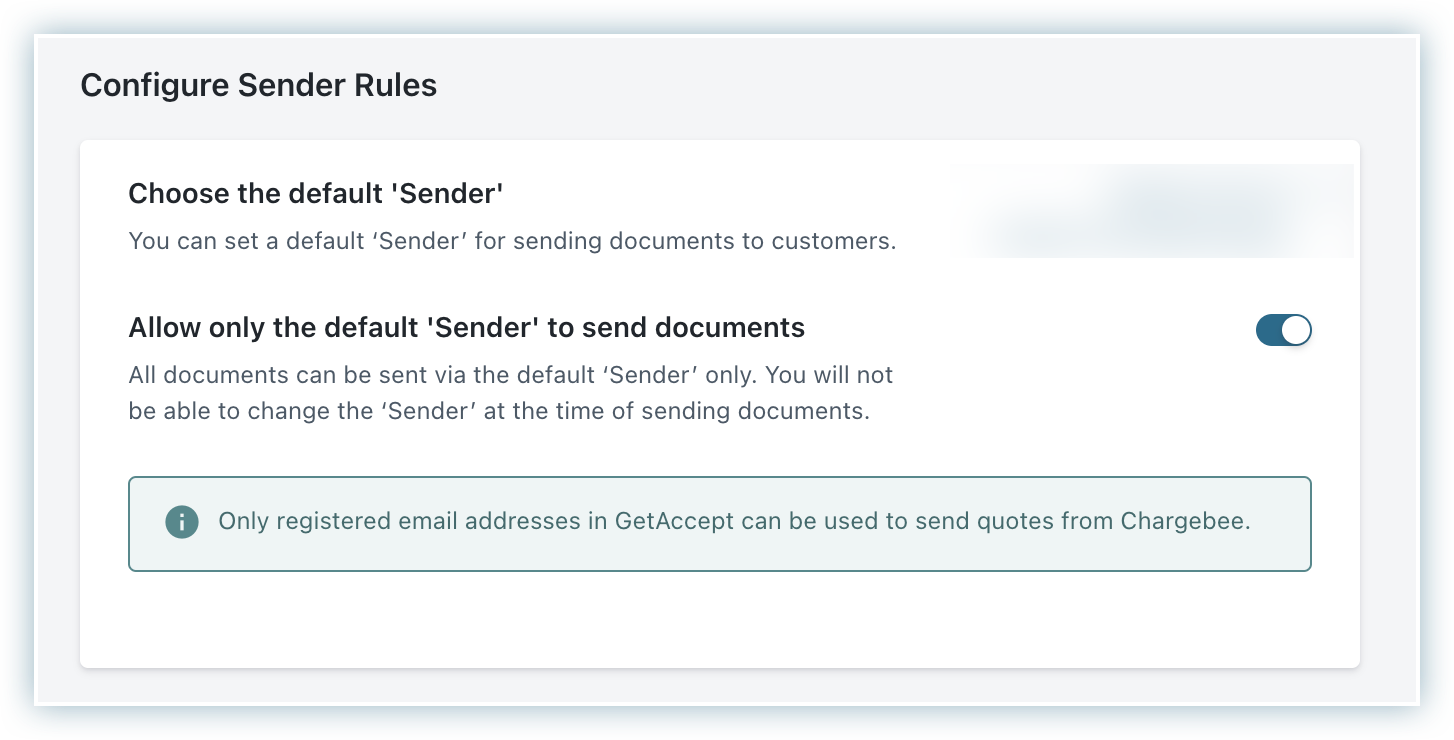1454x740 pixels.
Task: Click the "All documents can be sent" line
Action: (x=510, y=375)
